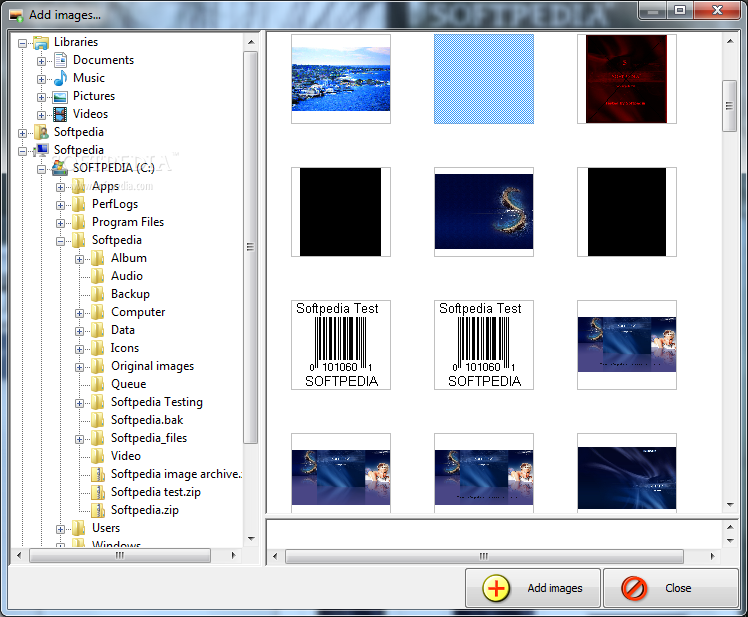Click the PerfLogs folder icon
This screenshot has width=748, height=617.
pyautogui.click(x=79, y=204)
